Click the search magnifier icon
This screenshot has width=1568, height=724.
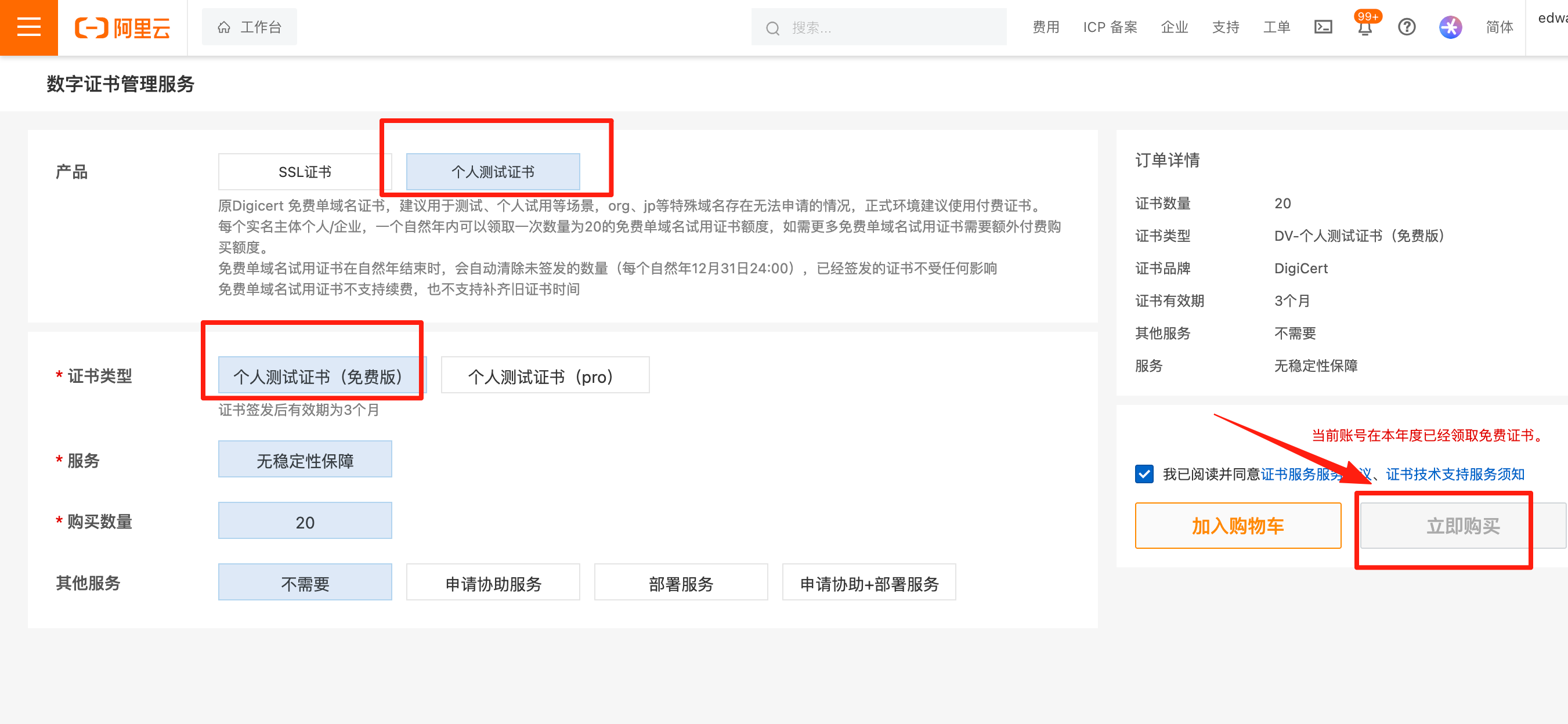pyautogui.click(x=772, y=28)
